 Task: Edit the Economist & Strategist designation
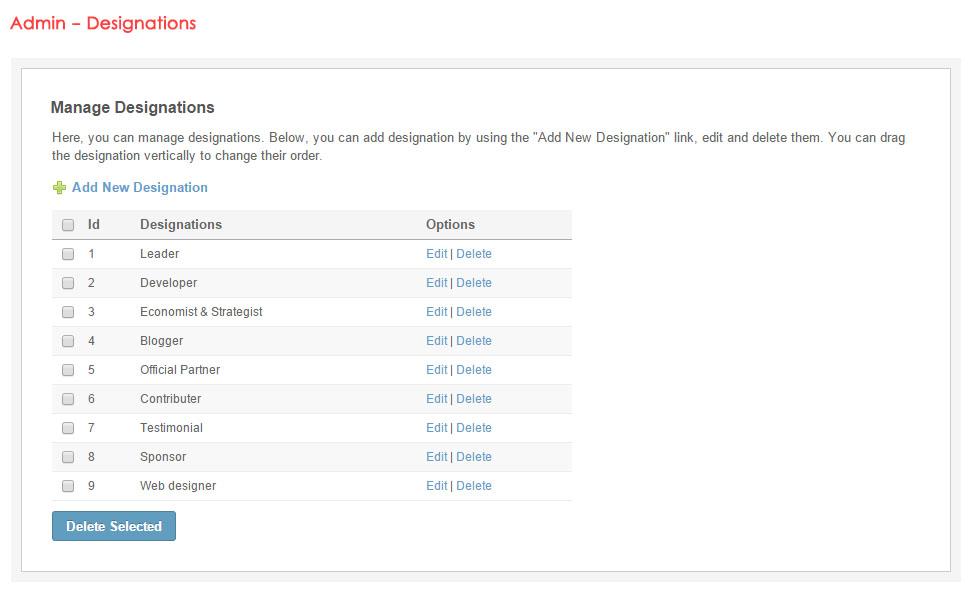pyautogui.click(x=436, y=312)
